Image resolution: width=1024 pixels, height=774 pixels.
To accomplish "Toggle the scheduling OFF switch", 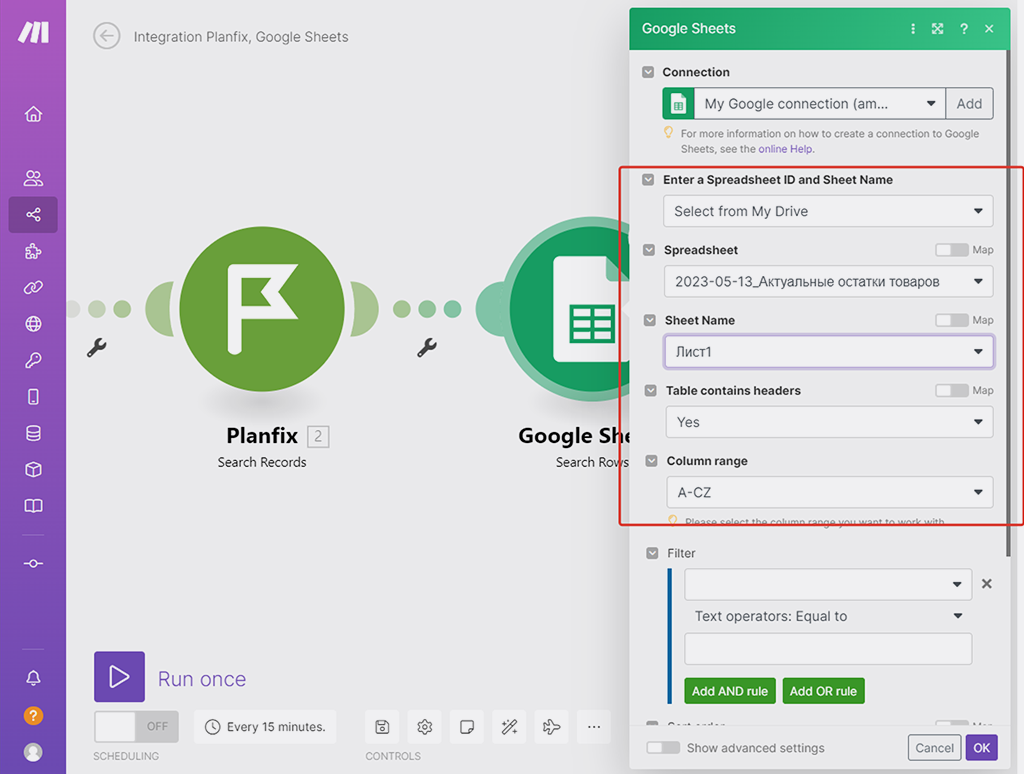I will (x=136, y=726).
